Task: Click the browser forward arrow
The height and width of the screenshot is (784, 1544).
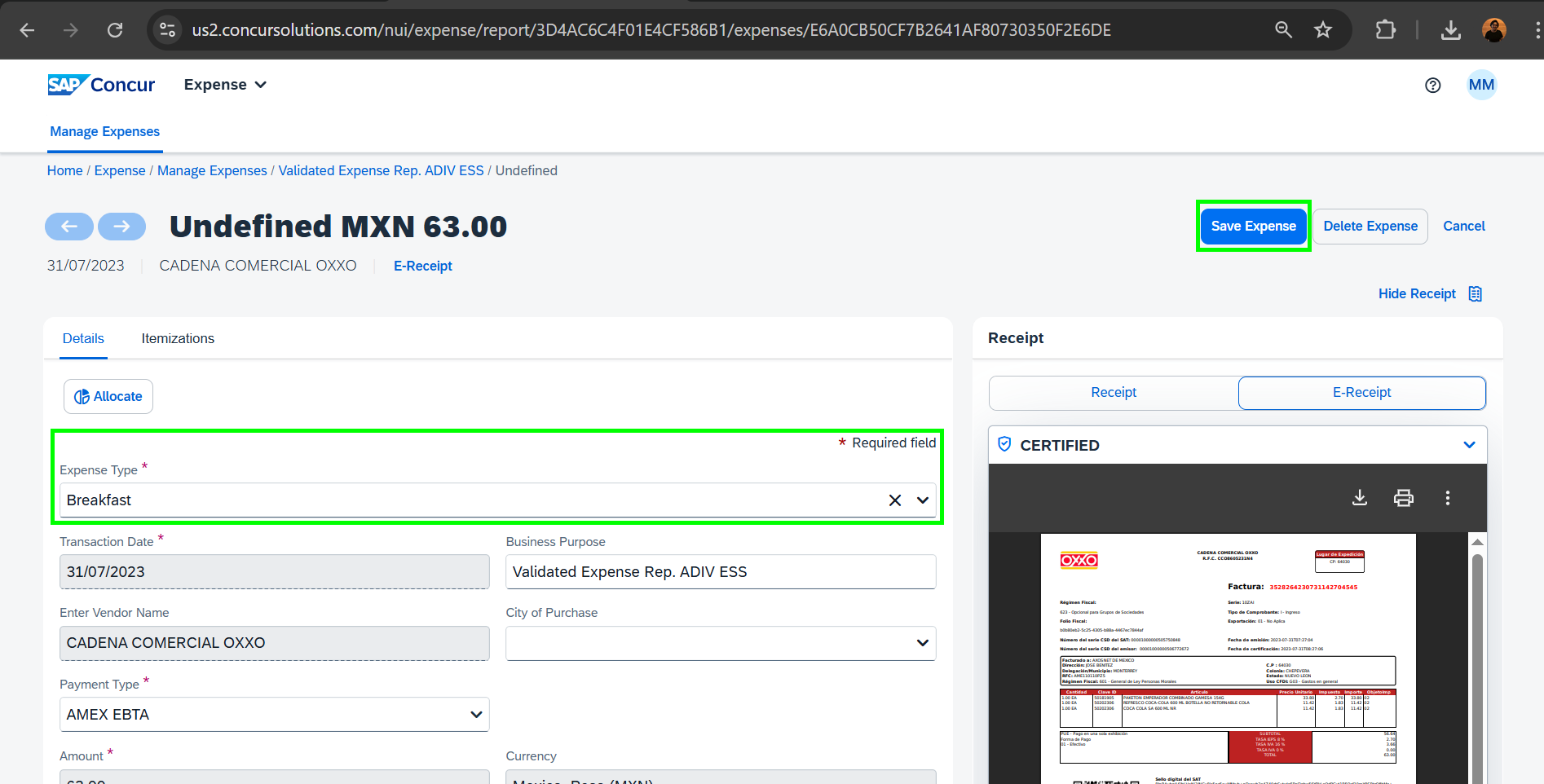Action: (x=71, y=30)
